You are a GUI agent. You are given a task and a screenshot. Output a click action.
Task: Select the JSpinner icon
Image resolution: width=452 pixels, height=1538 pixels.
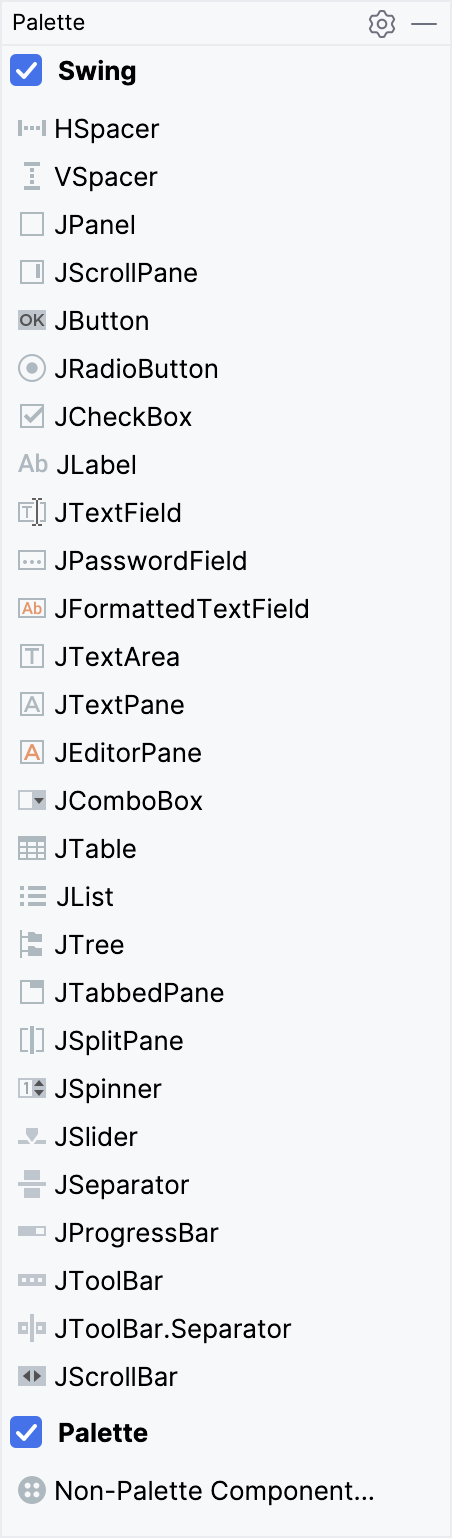[x=32, y=1089]
